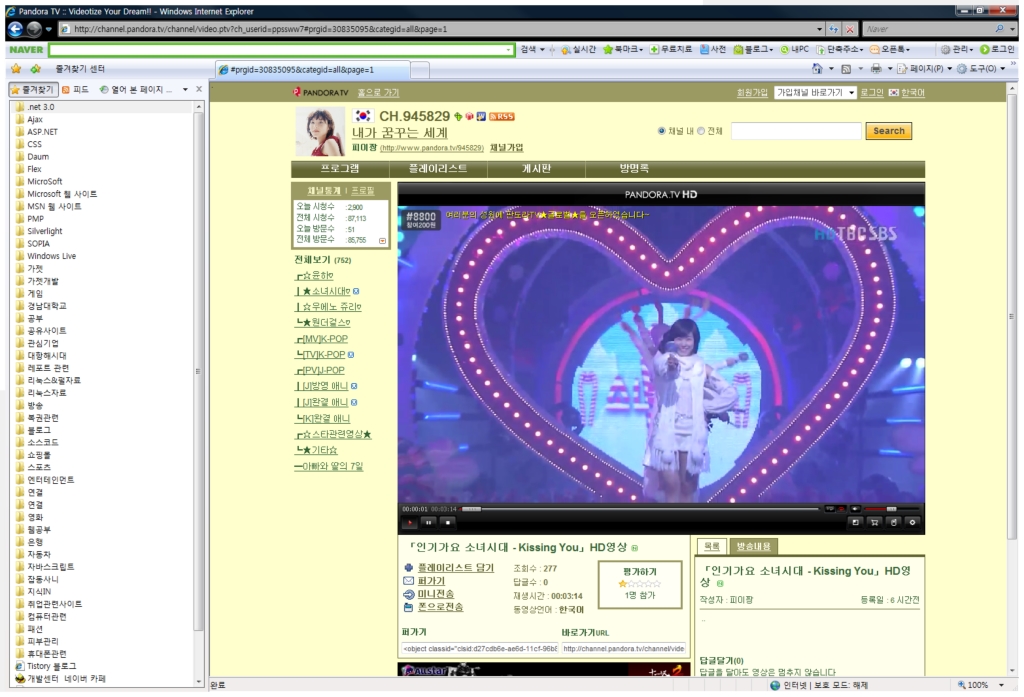This screenshot has width=1024, height=697.
Task: Go back using the browser Back arrow
Action: tap(16, 29)
